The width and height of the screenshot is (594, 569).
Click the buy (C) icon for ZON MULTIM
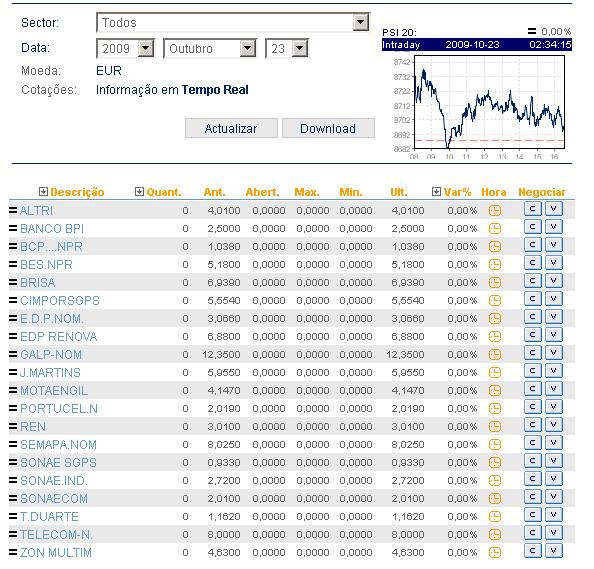(532, 551)
